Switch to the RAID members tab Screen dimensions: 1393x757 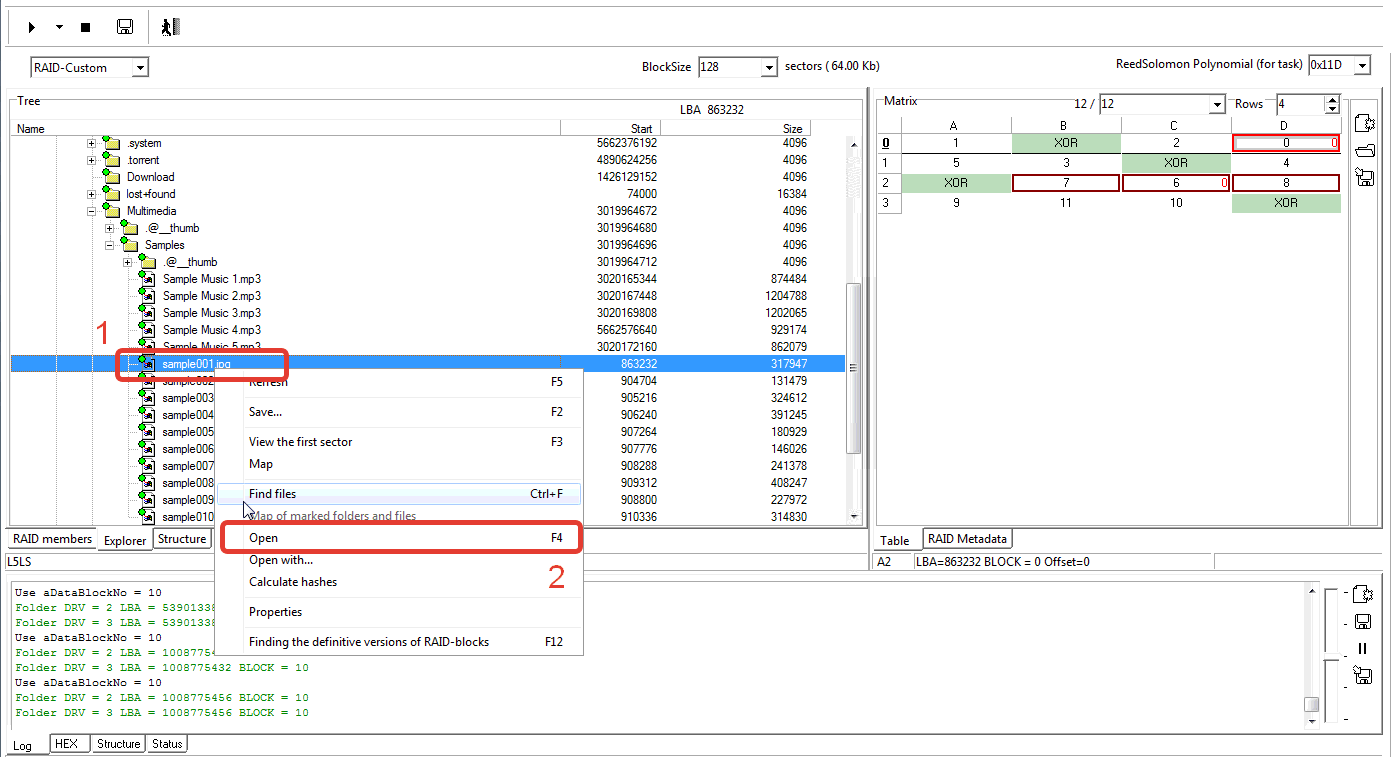pos(52,539)
